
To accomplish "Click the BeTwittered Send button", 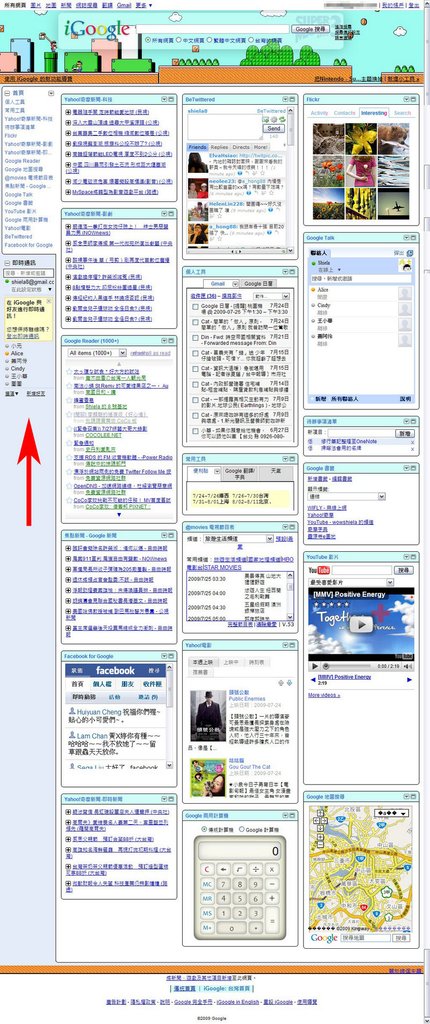I will [274, 129].
